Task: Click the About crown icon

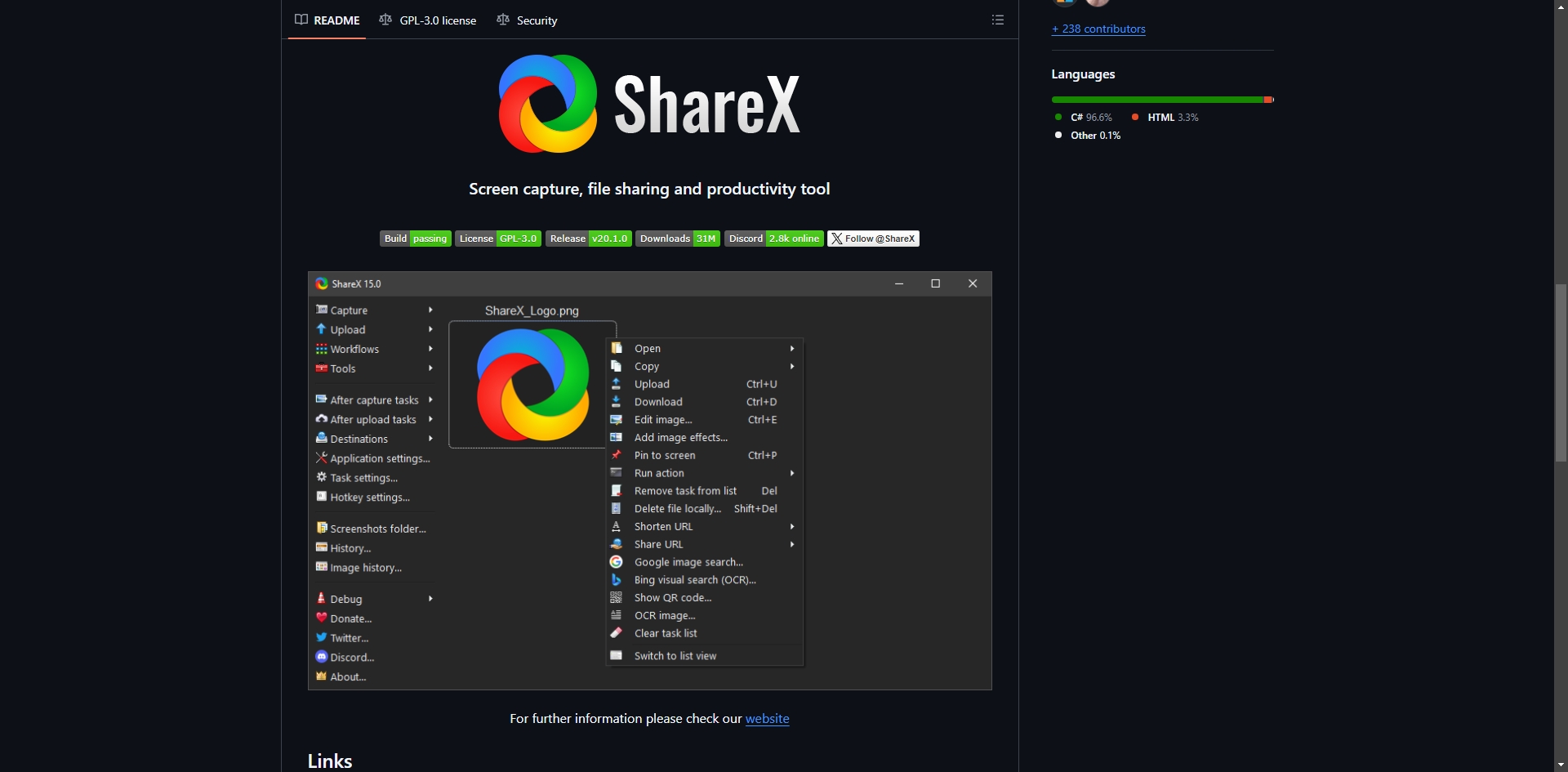Action: tap(322, 676)
